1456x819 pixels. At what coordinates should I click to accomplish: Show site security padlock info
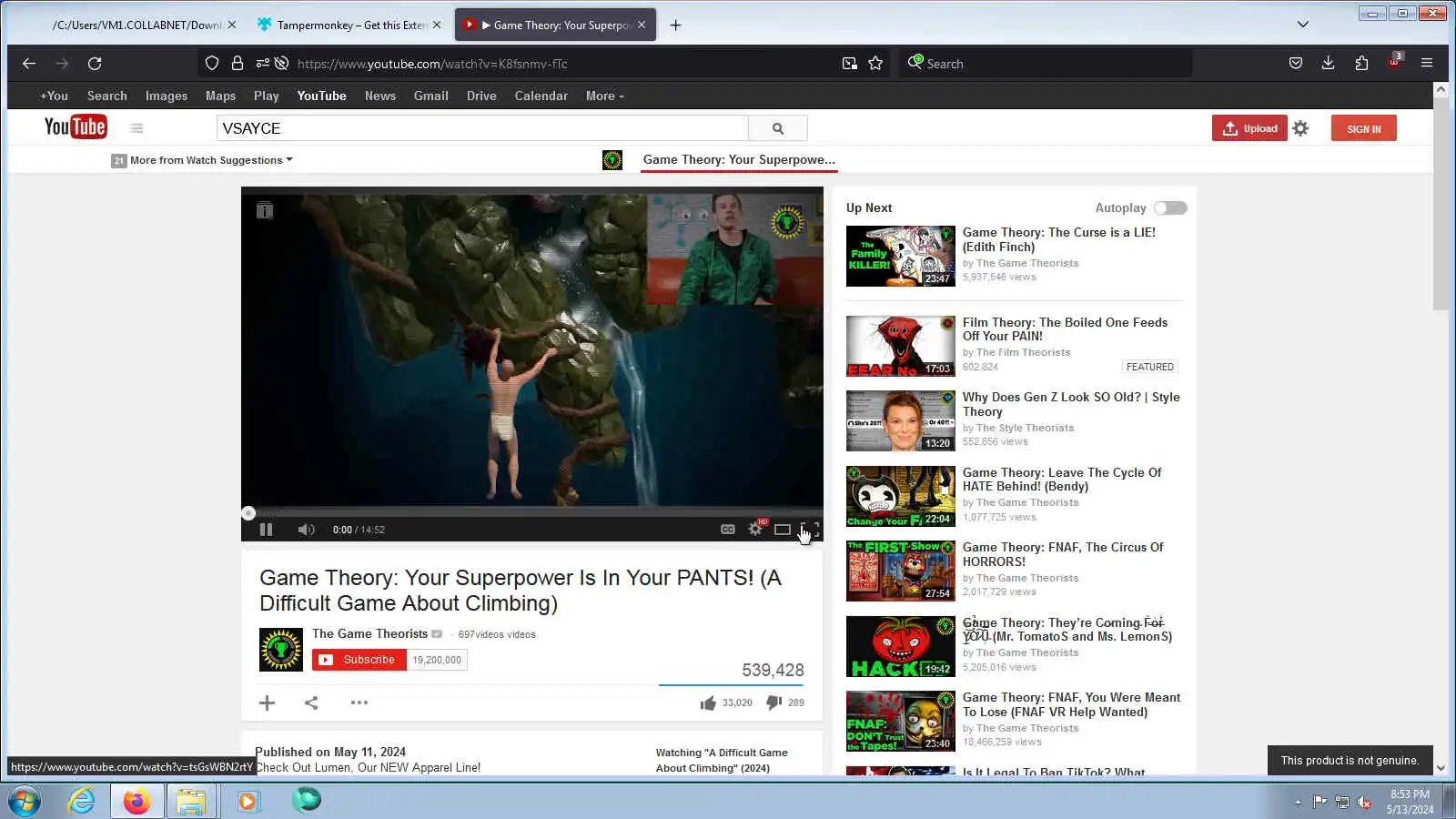coord(238,64)
